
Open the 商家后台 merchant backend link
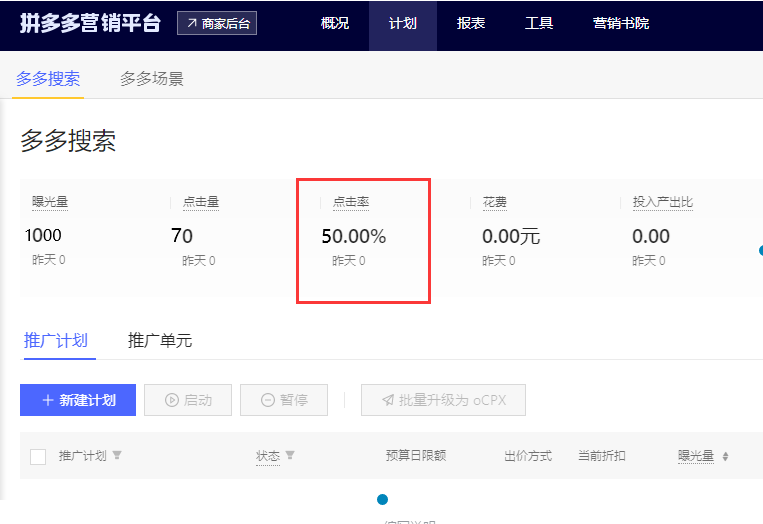coord(217,23)
